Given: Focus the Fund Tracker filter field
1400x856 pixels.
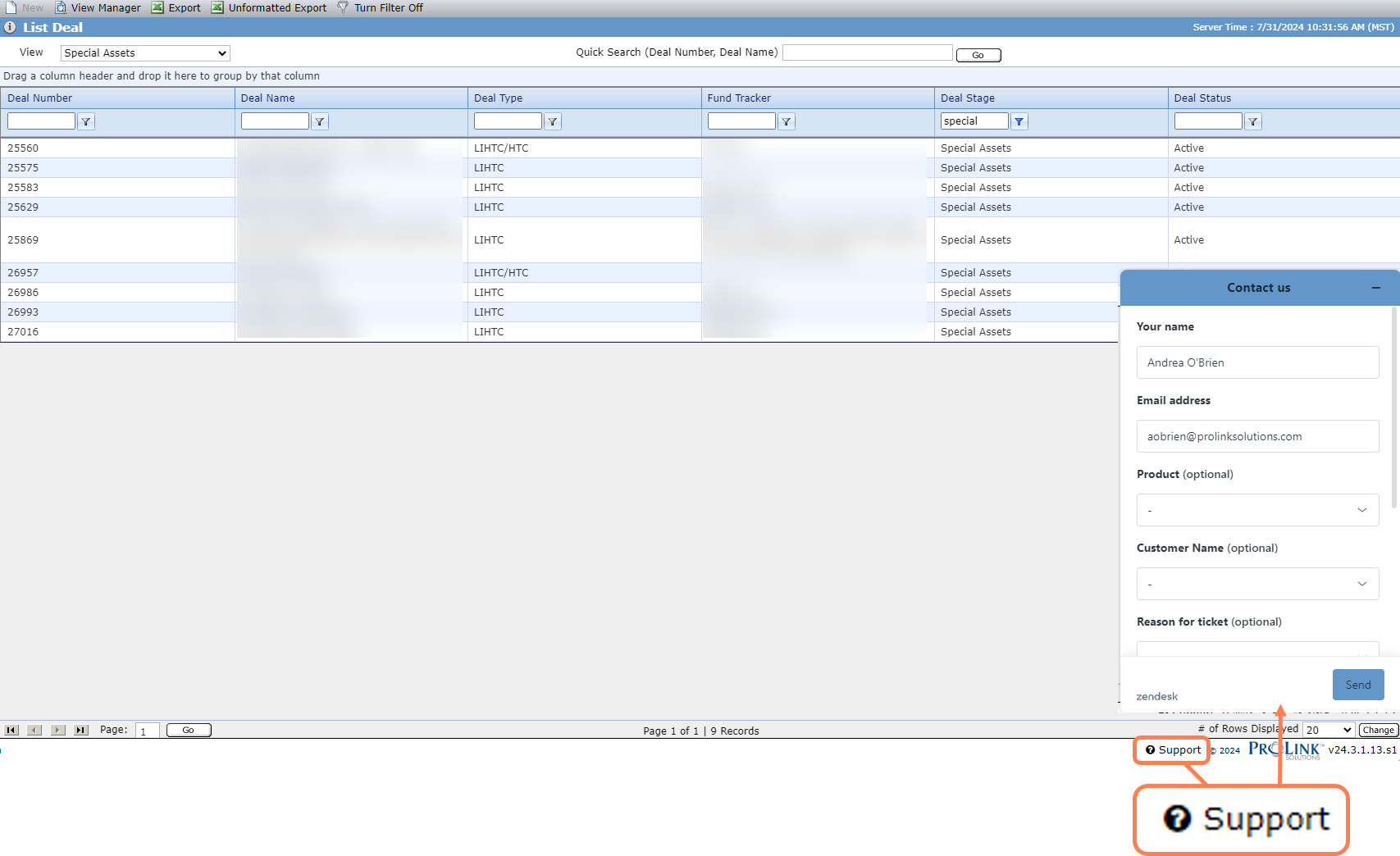Looking at the screenshot, I should pos(741,121).
